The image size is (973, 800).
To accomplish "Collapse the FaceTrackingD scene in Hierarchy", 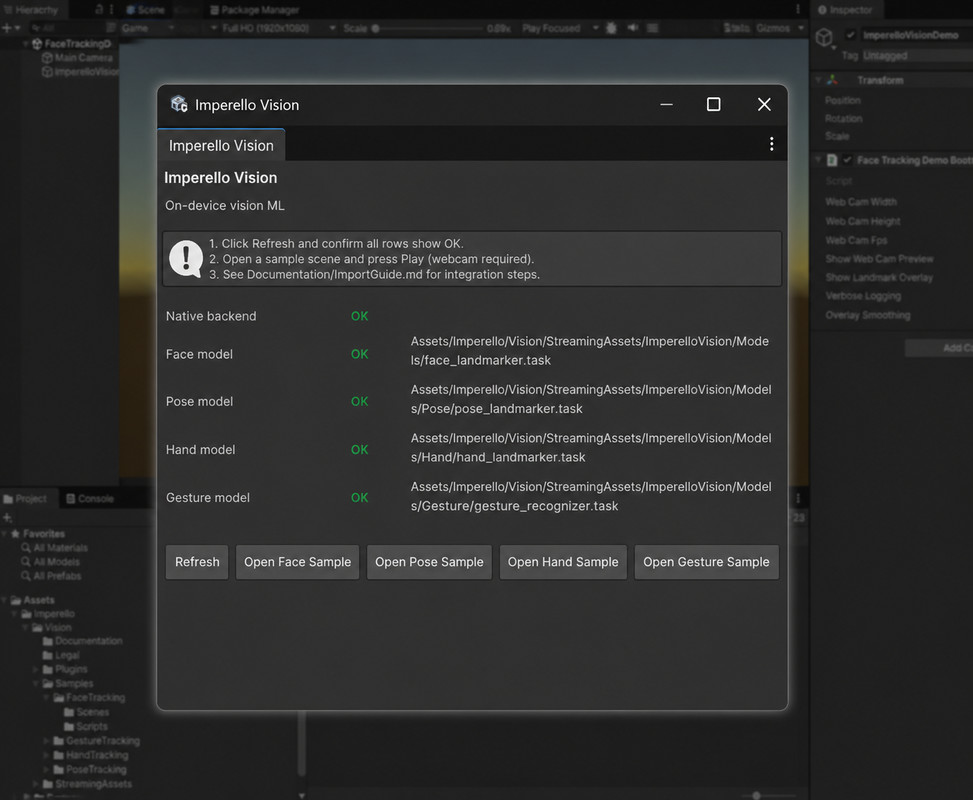I will pos(25,43).
